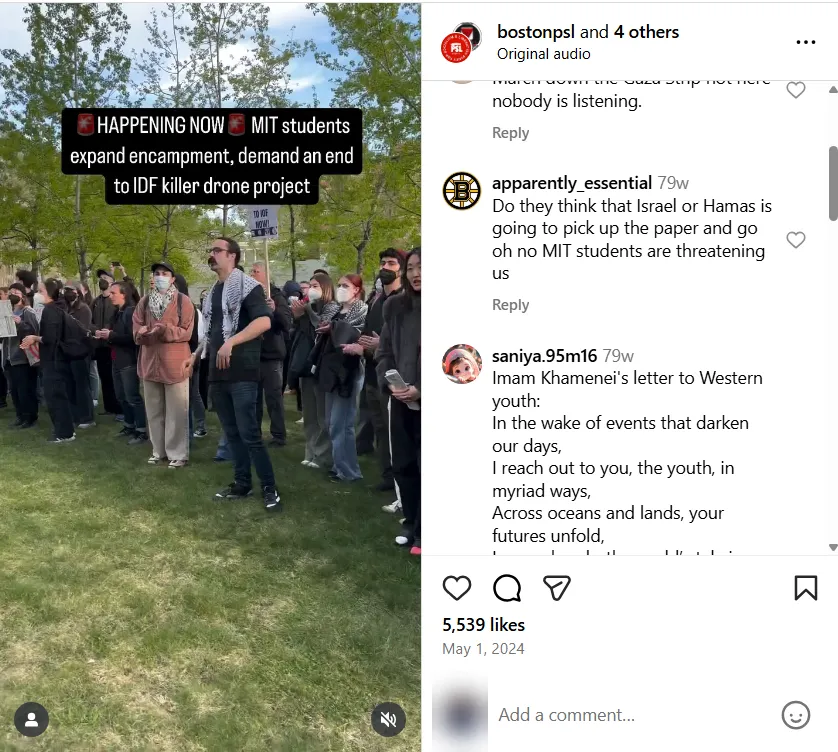The image size is (838, 752).
Task: Open apparently_essential username link
Action: pos(572,183)
